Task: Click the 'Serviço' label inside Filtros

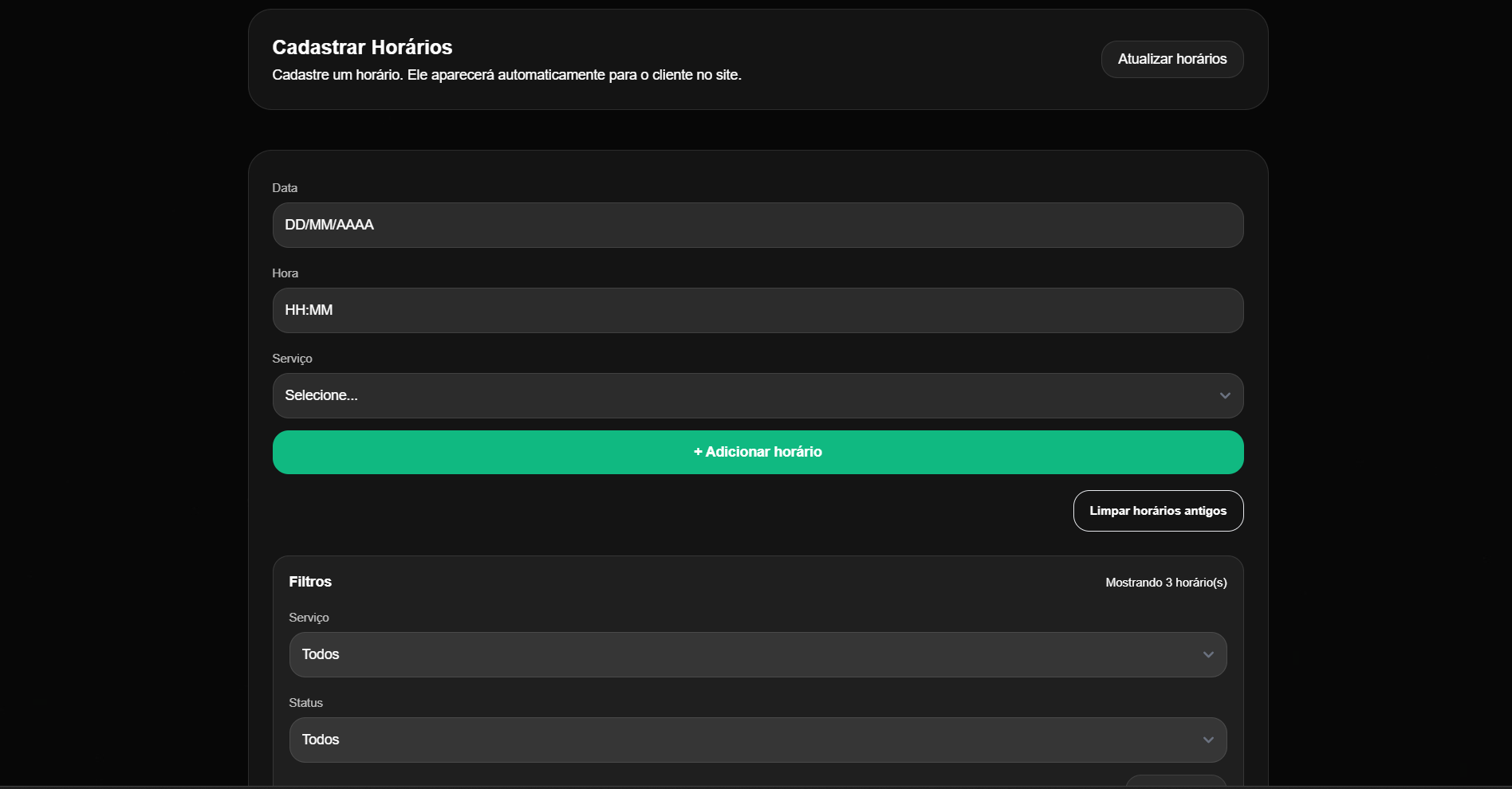Action: coord(309,618)
